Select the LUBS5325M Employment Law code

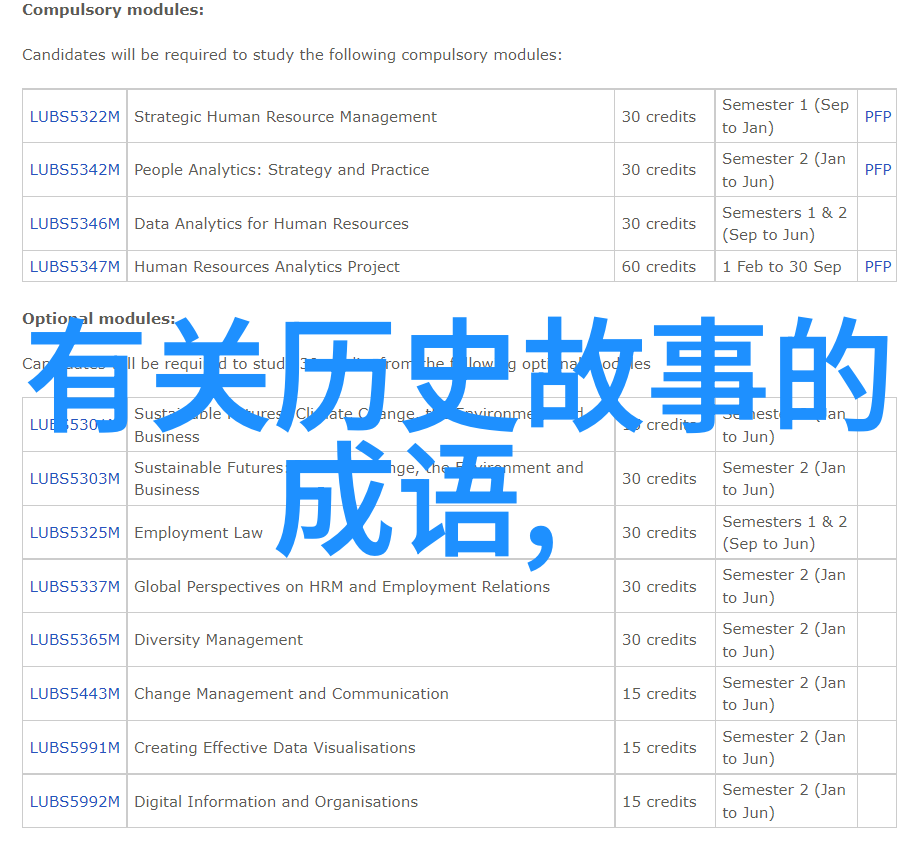click(74, 533)
